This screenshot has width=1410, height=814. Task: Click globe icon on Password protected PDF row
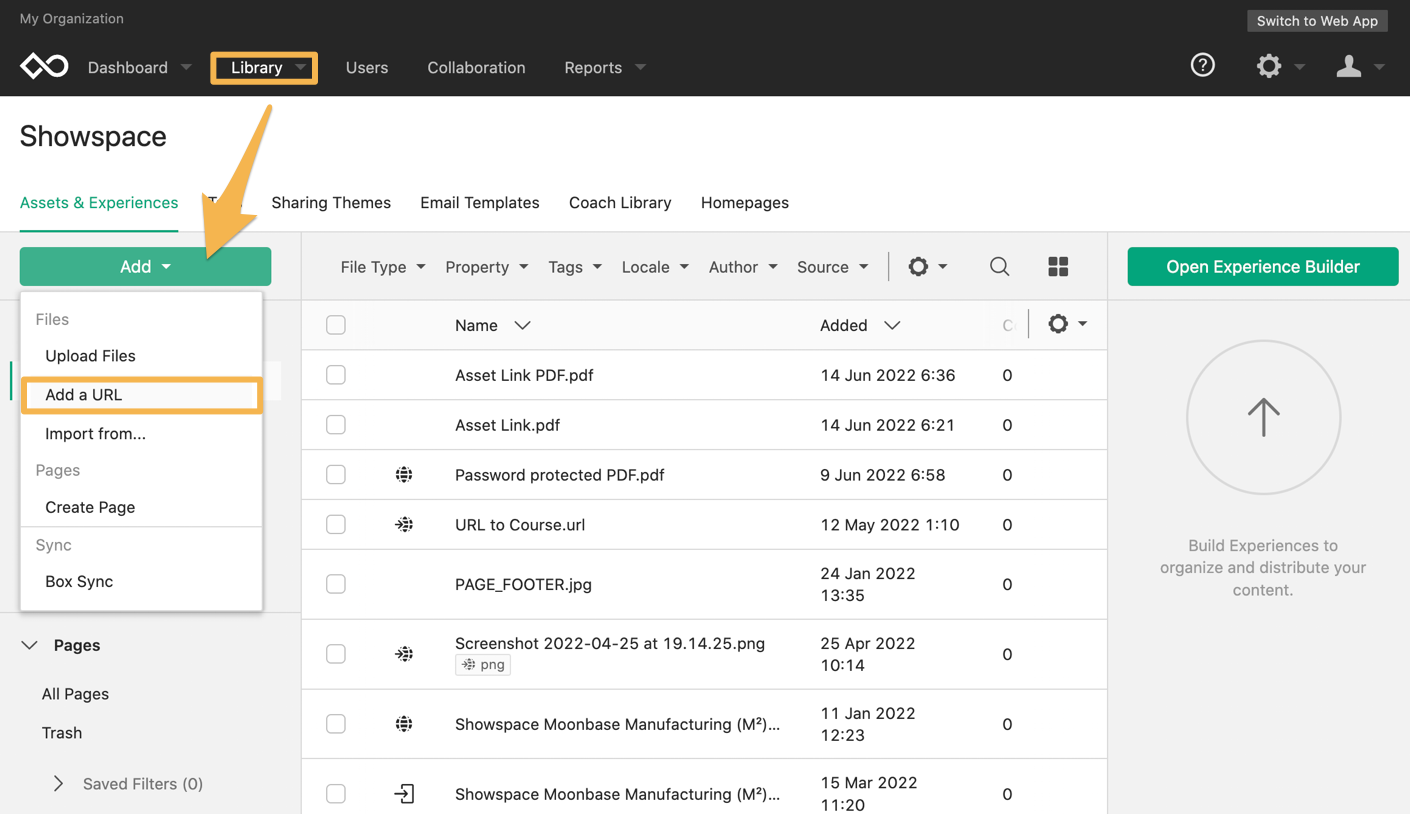(404, 475)
